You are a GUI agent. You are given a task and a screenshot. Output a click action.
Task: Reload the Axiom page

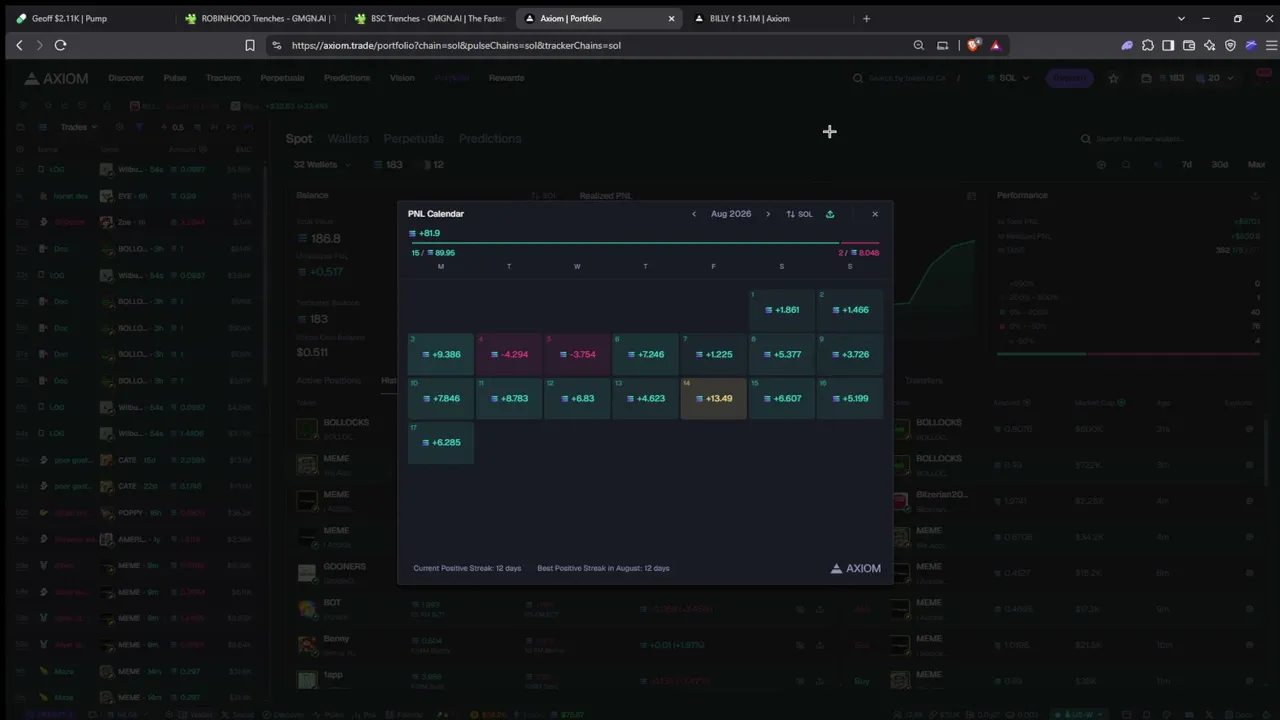(x=60, y=45)
